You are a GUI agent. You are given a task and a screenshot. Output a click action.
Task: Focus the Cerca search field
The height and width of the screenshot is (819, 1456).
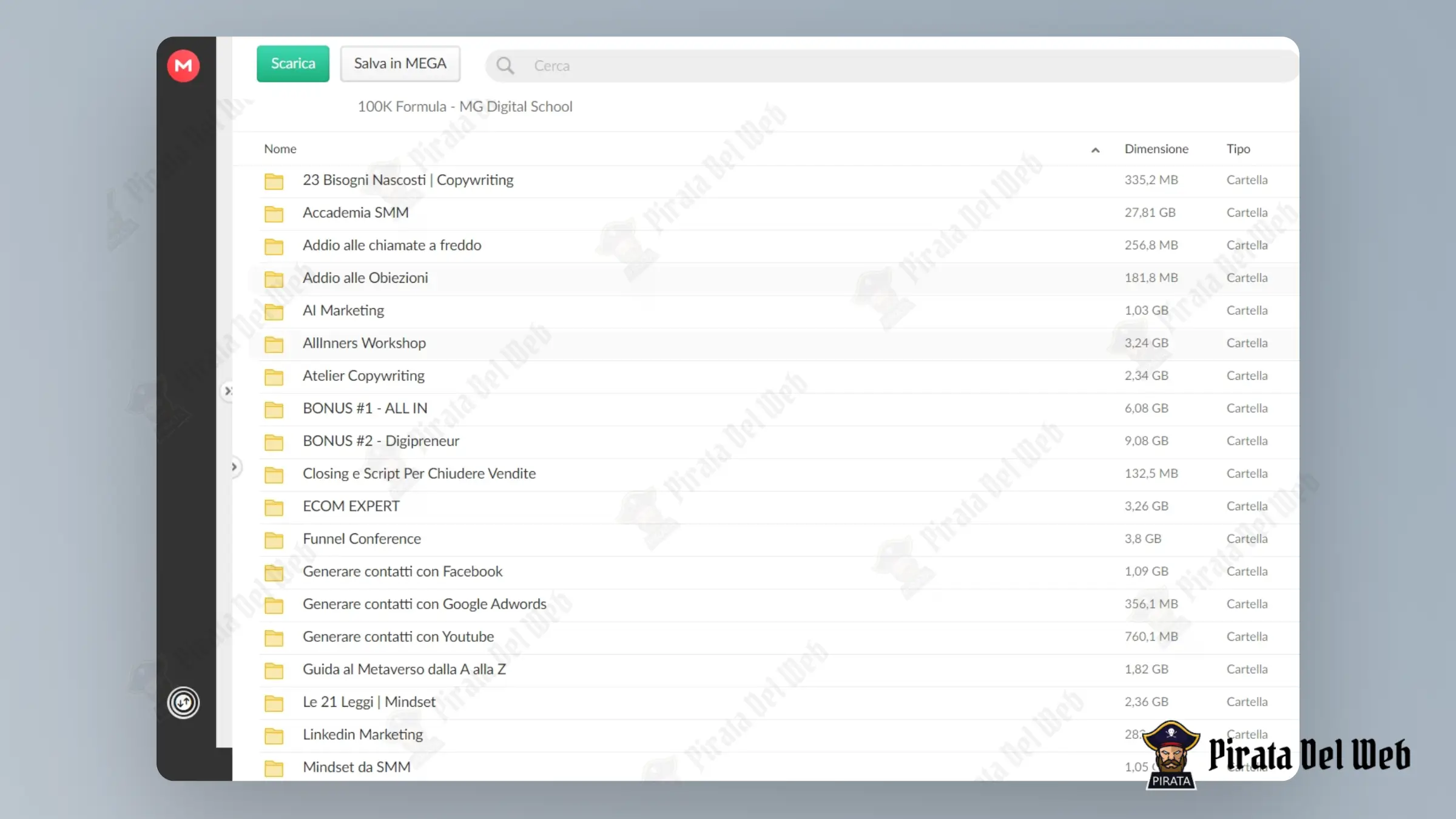[x=892, y=66]
